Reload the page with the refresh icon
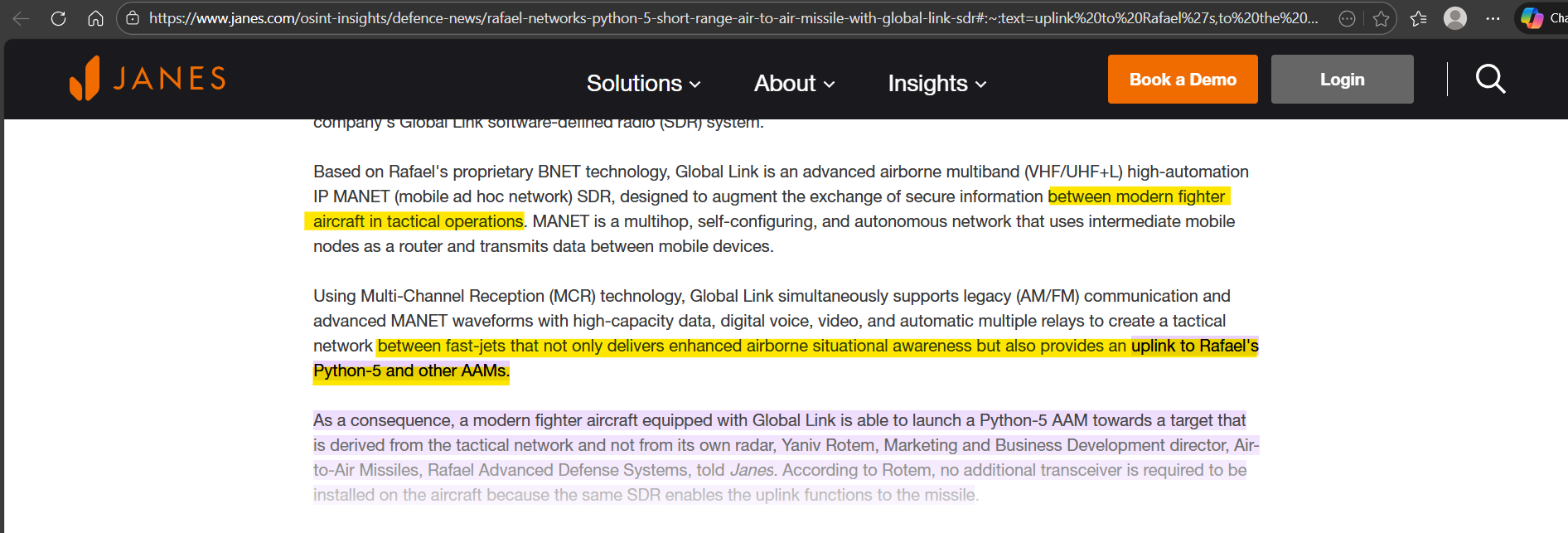Screen dimensions: 1568x533 [58, 18]
